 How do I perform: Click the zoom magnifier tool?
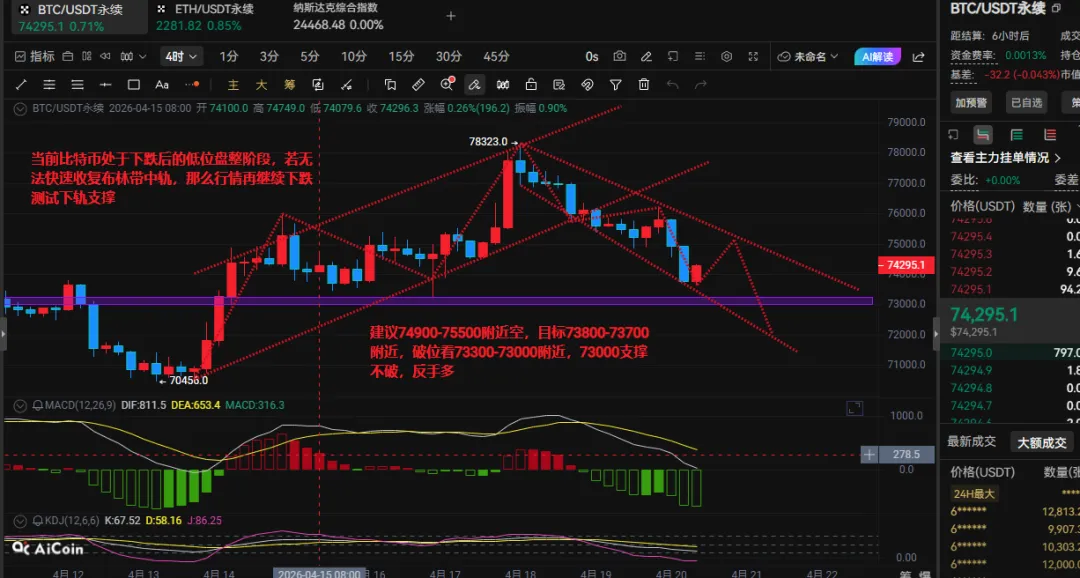[x=447, y=84]
